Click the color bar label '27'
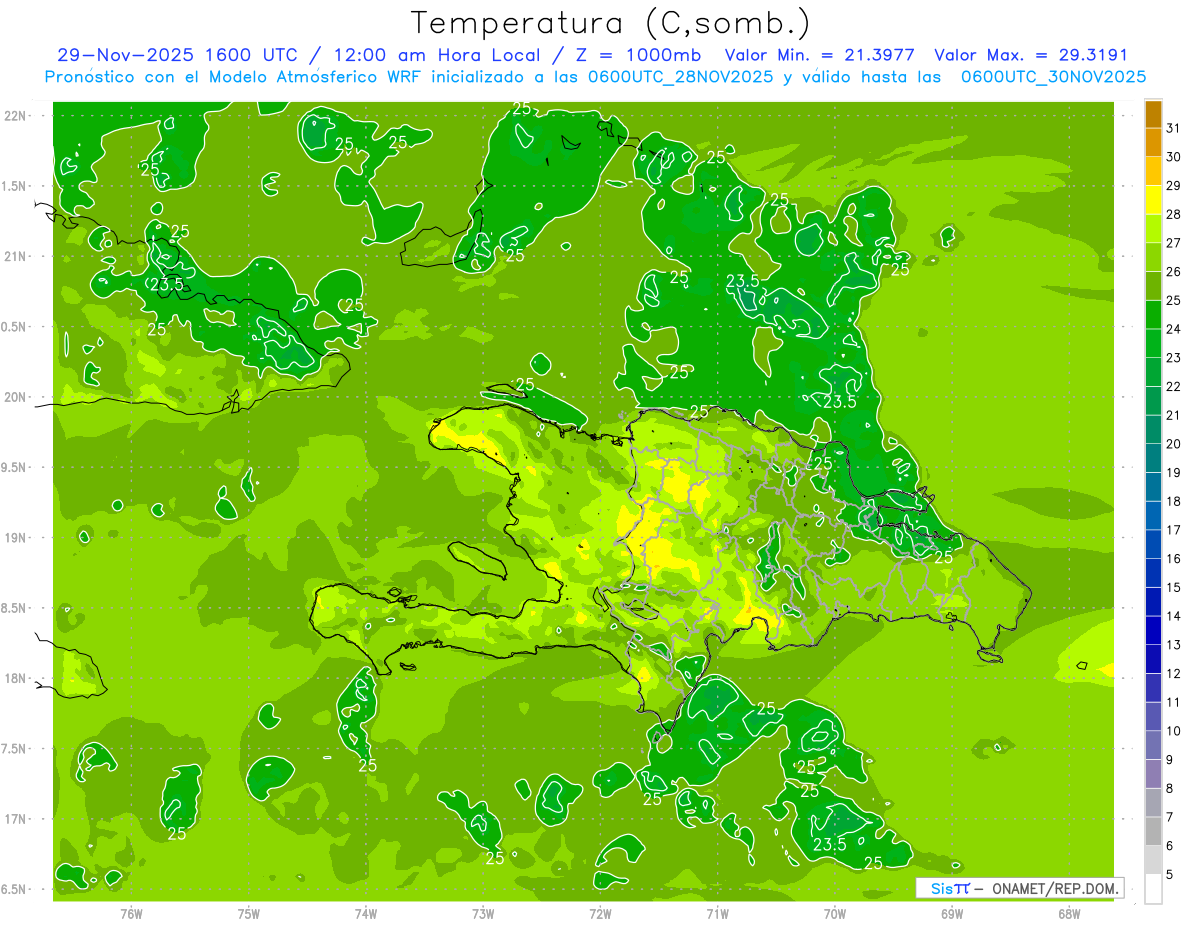Image resolution: width=1200 pixels, height=927 pixels. coord(1173,243)
